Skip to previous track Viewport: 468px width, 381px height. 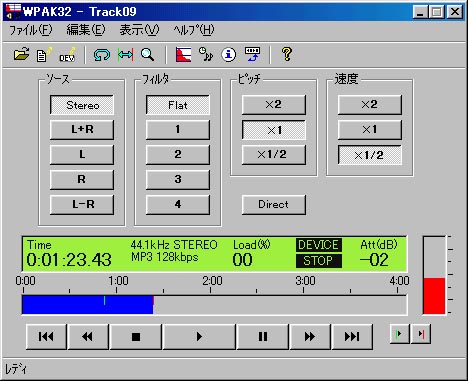[46, 337]
